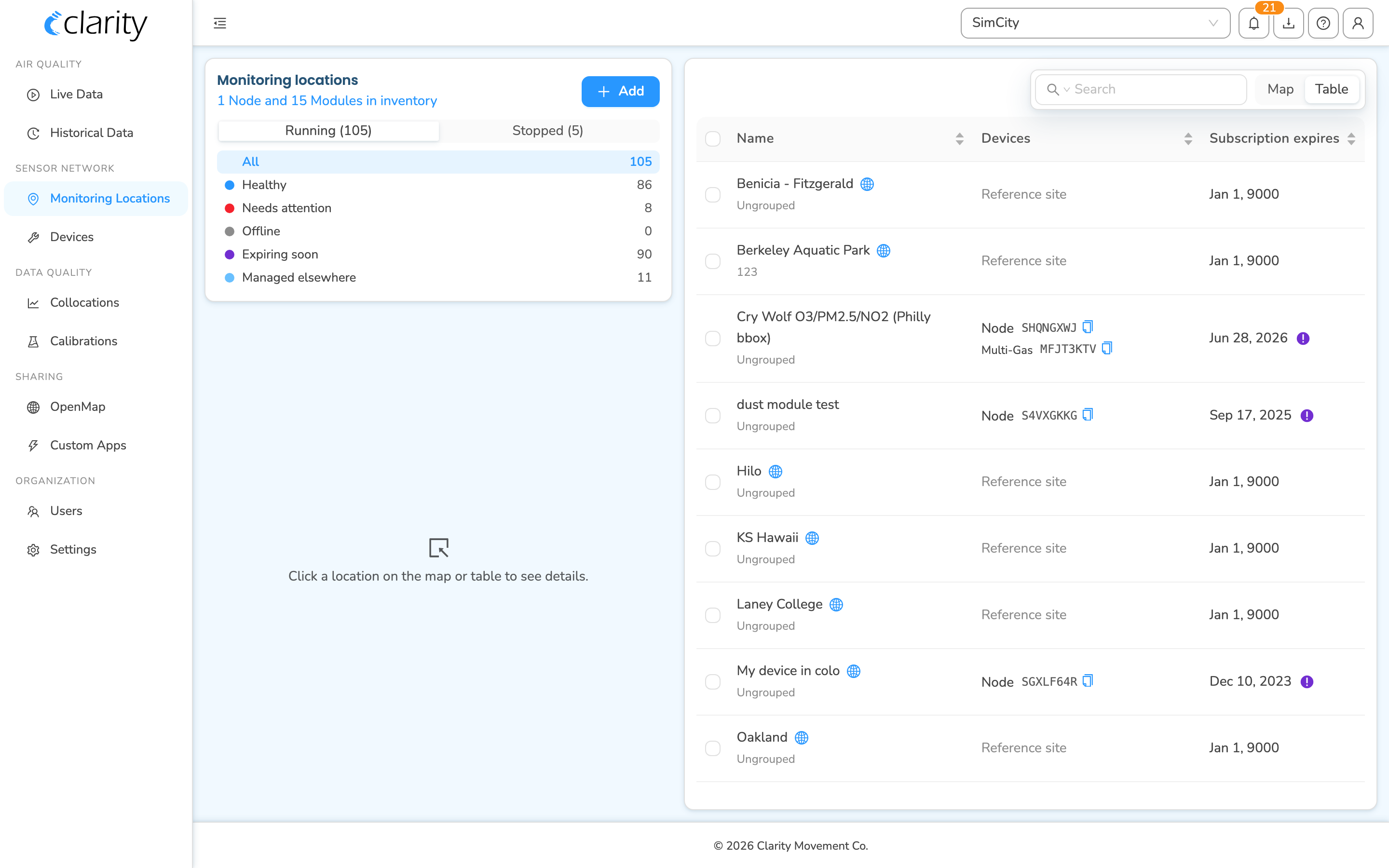This screenshot has height=868, width=1389.
Task: Click the globe icon beside Laney College
Action: click(836, 605)
